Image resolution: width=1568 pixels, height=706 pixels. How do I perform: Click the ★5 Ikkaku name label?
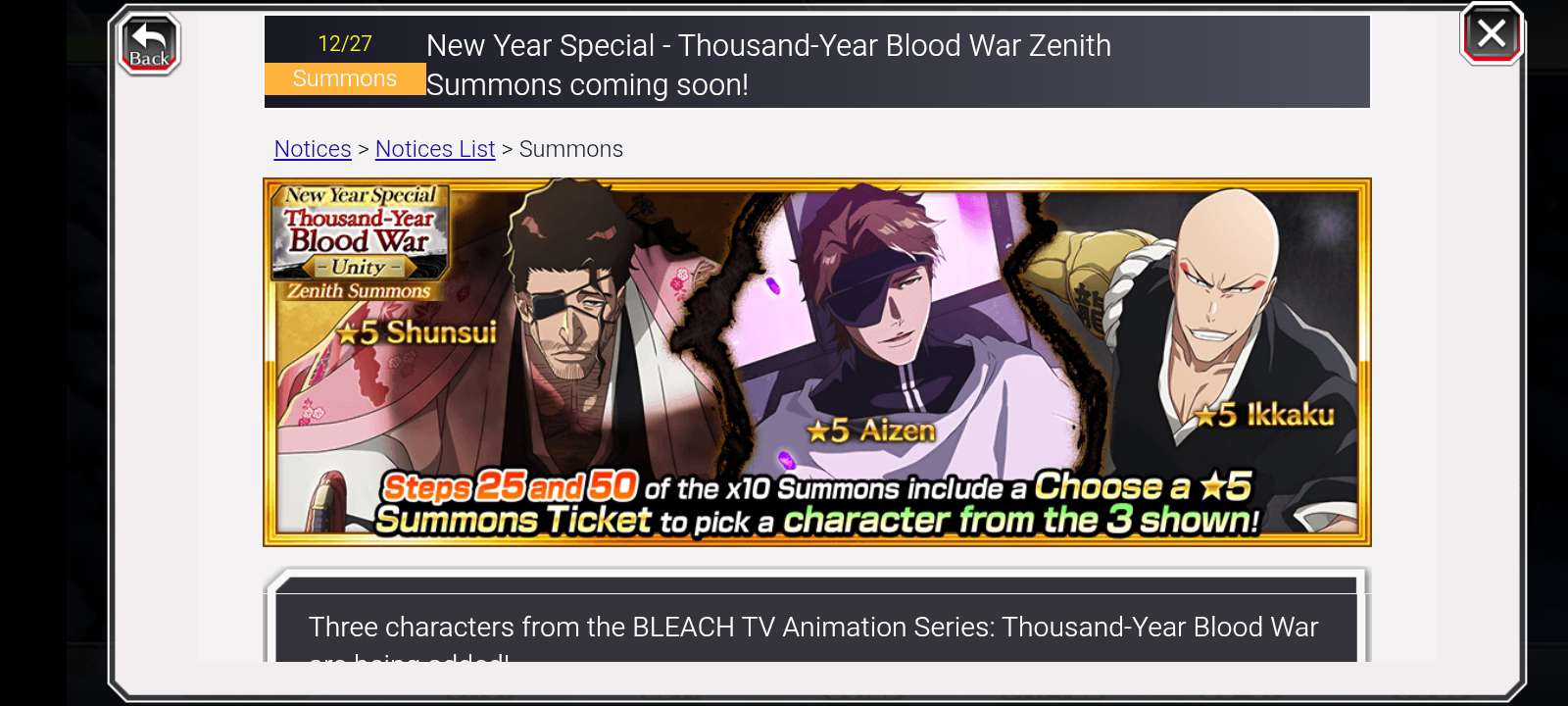(x=1265, y=415)
